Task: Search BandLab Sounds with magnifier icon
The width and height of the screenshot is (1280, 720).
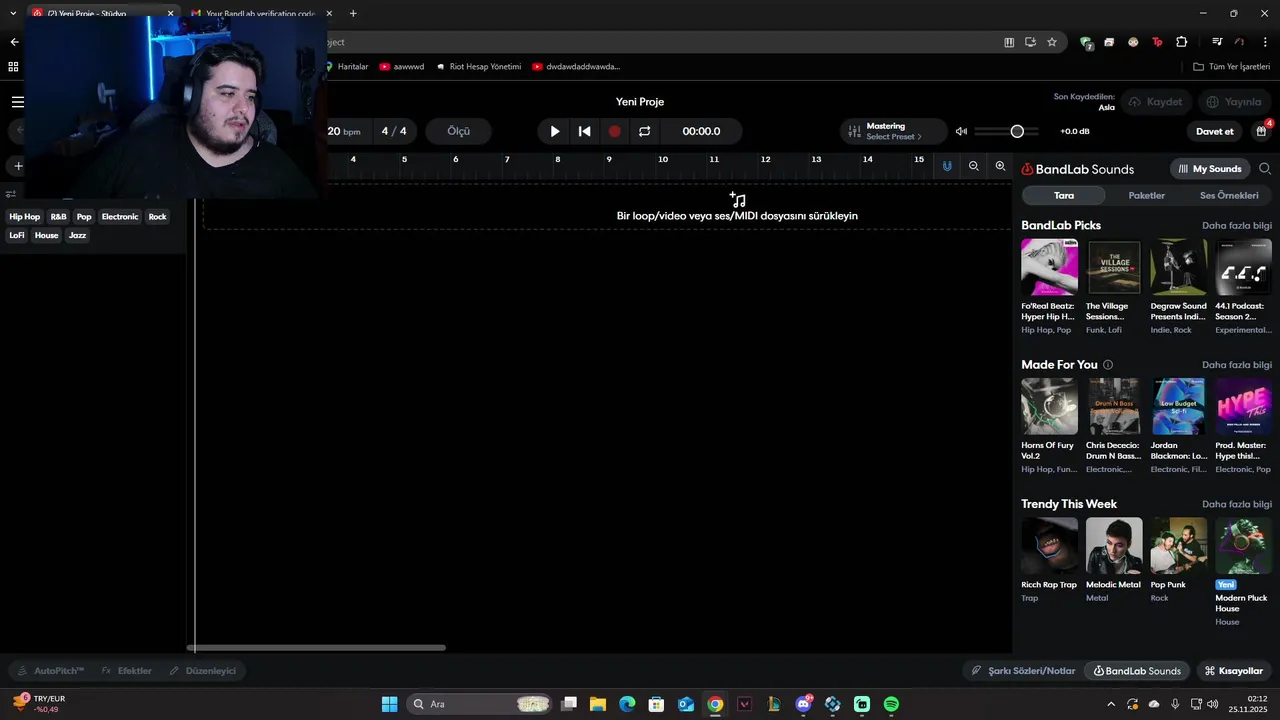Action: click(1265, 169)
